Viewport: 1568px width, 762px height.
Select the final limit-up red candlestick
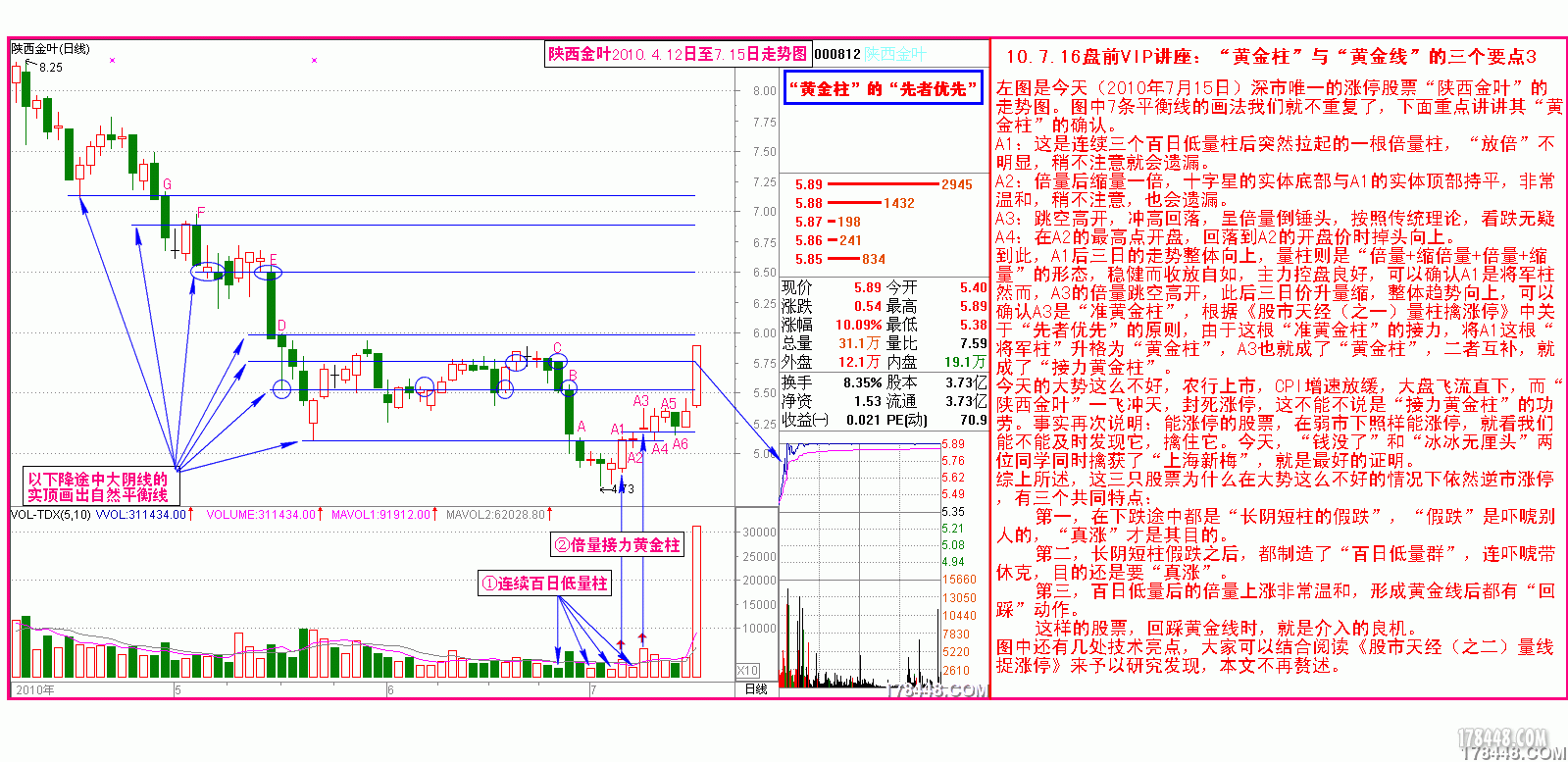point(696,376)
